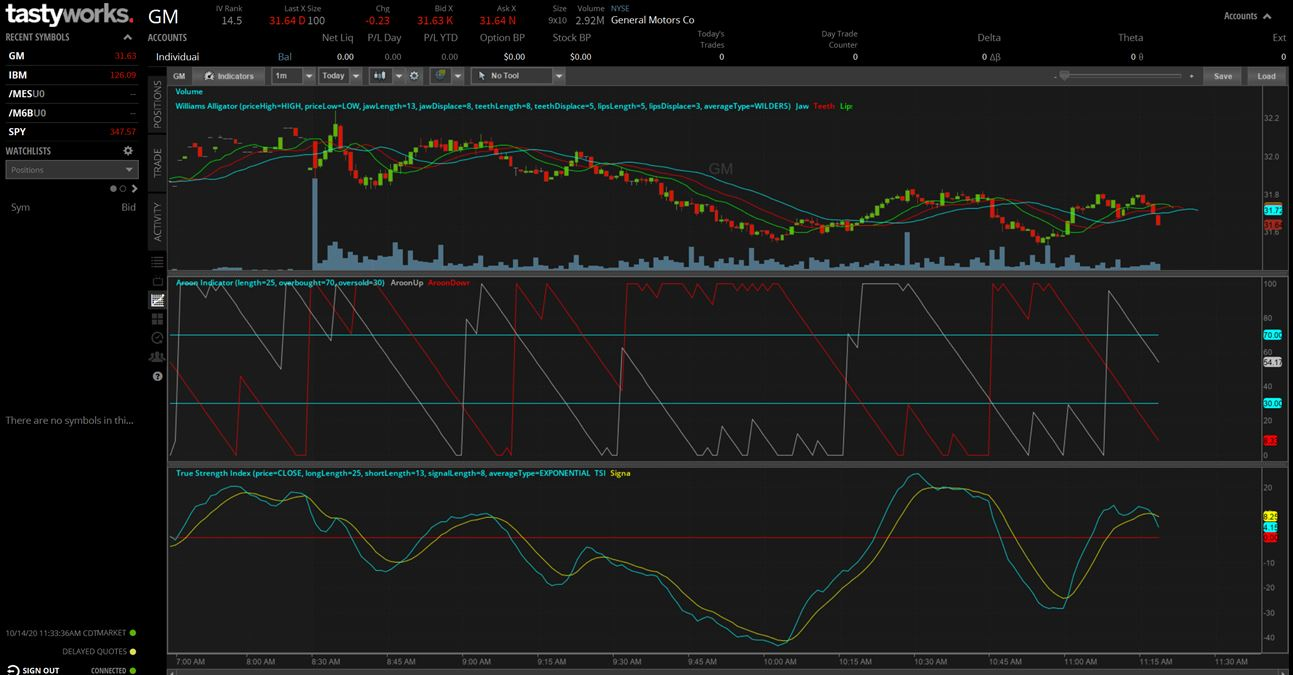This screenshot has height=675, width=1293.
Task: Switch to the Positions vertical tab
Action: point(157,105)
